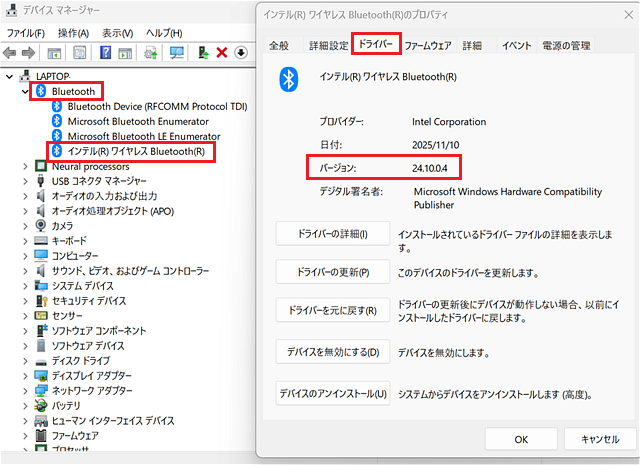Click the キーボード keyboard icon

pyautogui.click(x=41, y=240)
